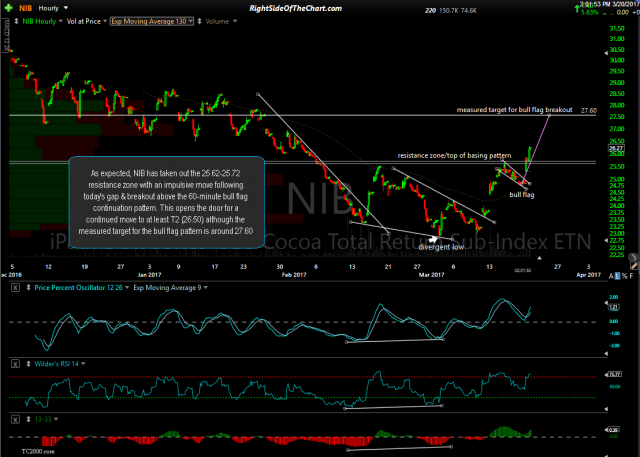Image resolution: width=640 pixels, height=457 pixels.
Task: Toggle logarithmic scale button L
Action: (x=617, y=276)
